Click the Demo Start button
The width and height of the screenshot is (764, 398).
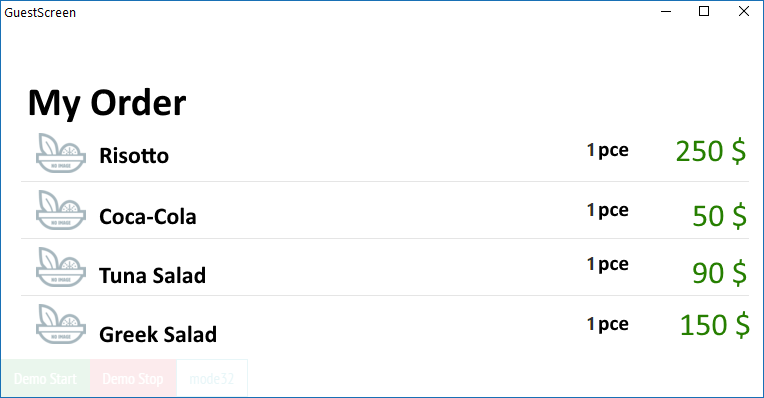pyautogui.click(x=46, y=379)
